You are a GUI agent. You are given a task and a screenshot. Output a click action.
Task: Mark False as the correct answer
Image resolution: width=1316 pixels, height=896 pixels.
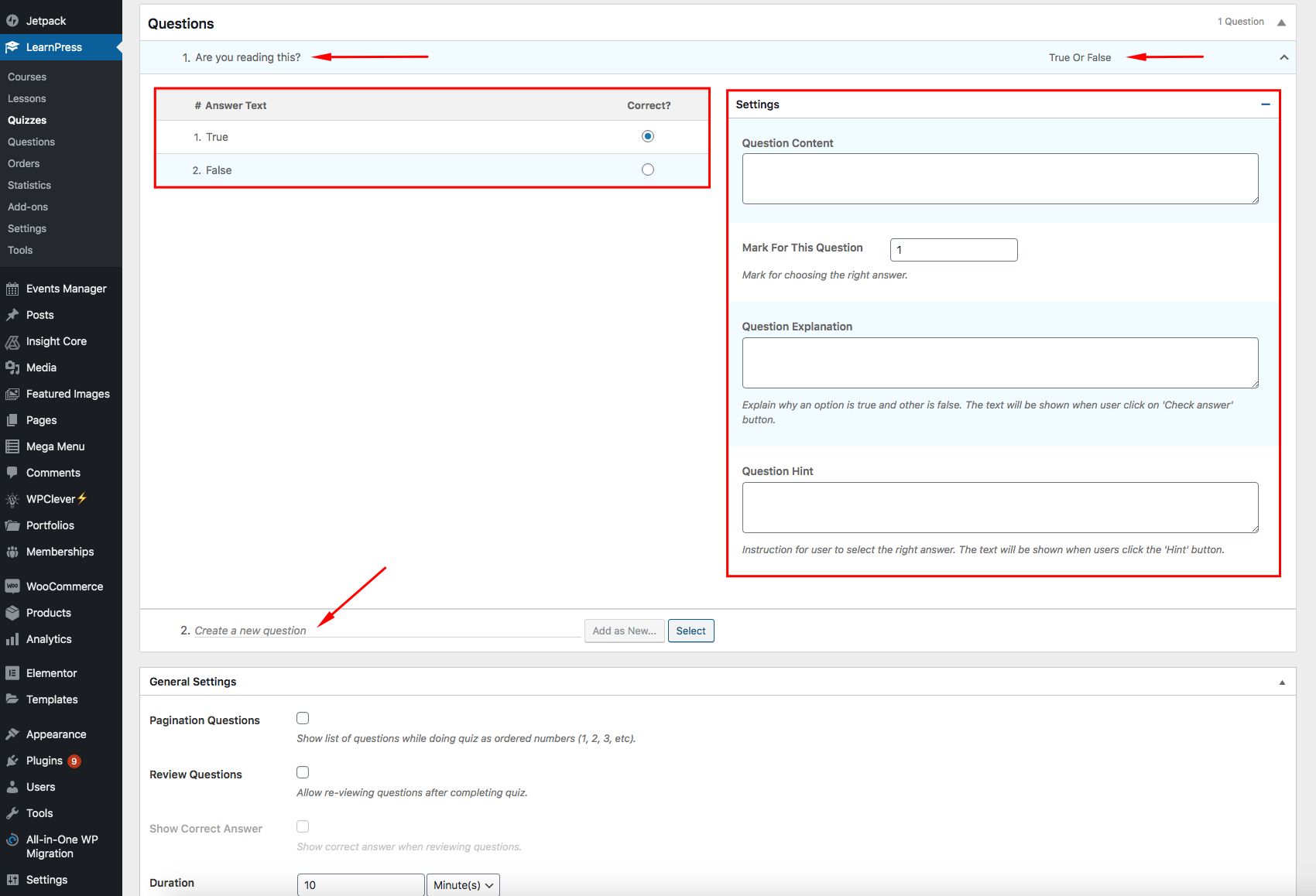(x=648, y=169)
